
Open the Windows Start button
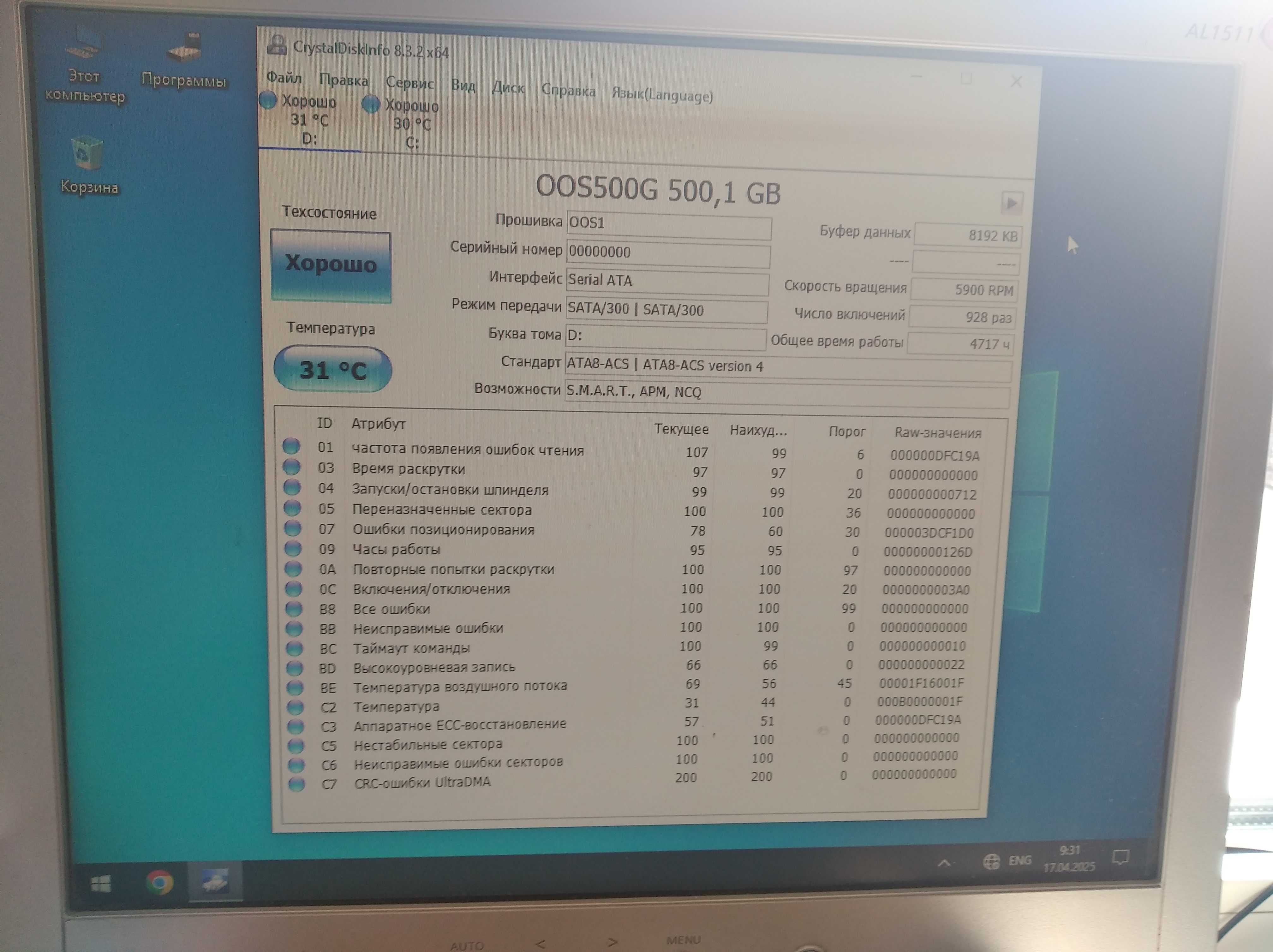coord(101,884)
